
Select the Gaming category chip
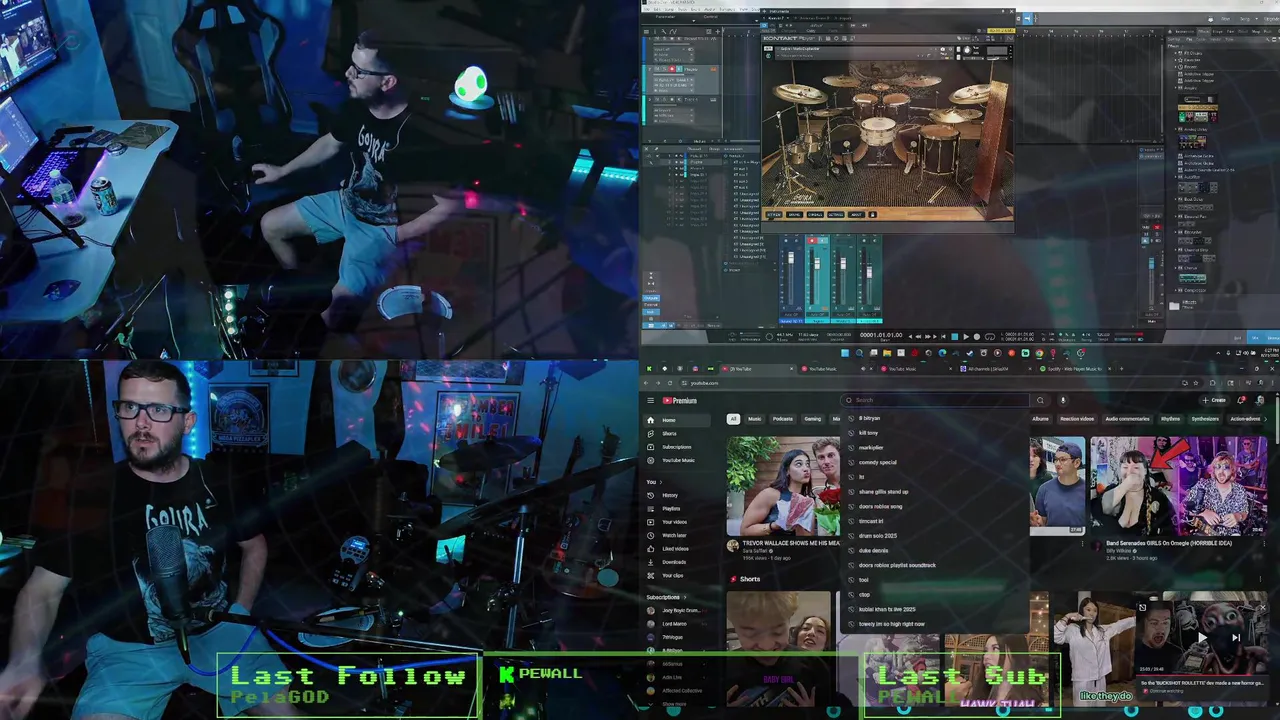point(813,419)
